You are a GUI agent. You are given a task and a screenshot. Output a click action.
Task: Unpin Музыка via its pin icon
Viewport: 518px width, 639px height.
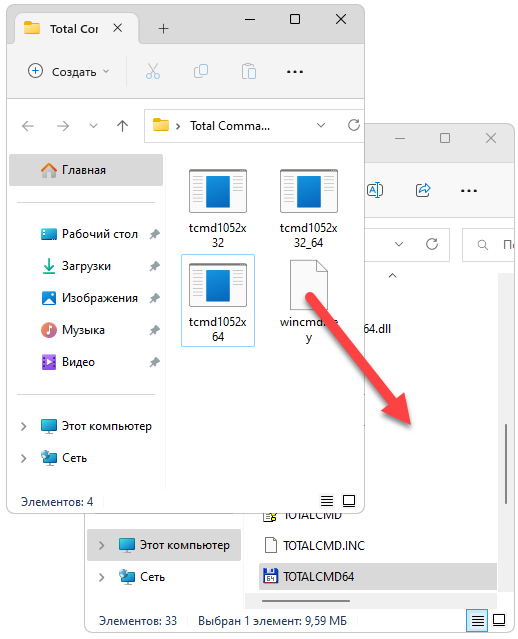[154, 330]
